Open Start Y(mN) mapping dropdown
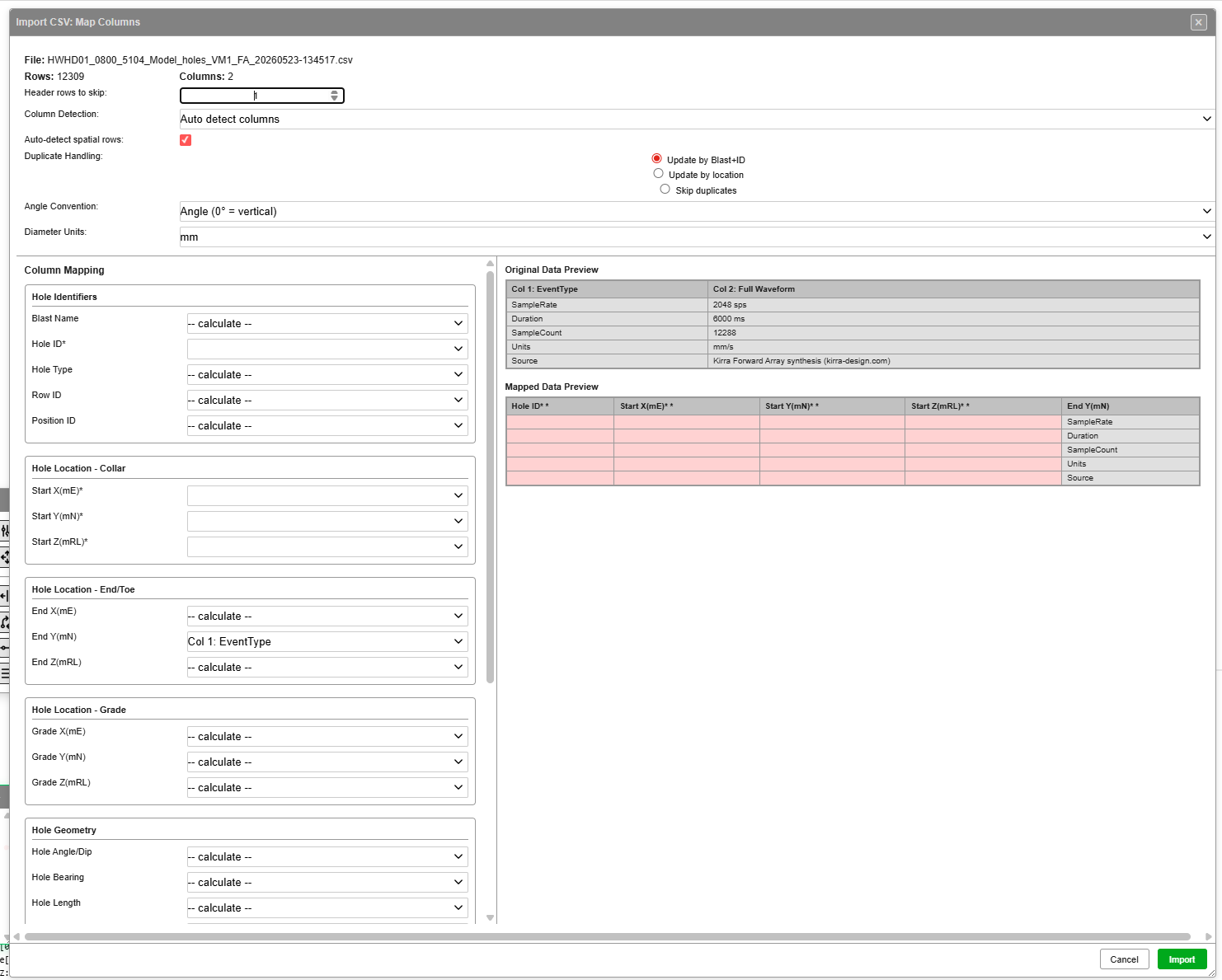This screenshot has height=980, width=1222. click(327, 521)
